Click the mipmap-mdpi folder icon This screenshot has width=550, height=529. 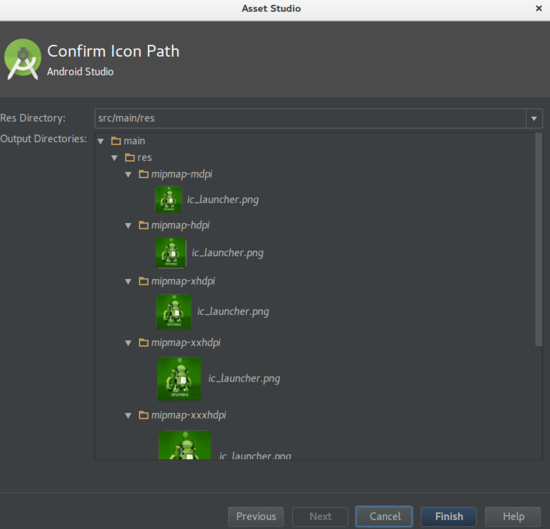point(143,174)
